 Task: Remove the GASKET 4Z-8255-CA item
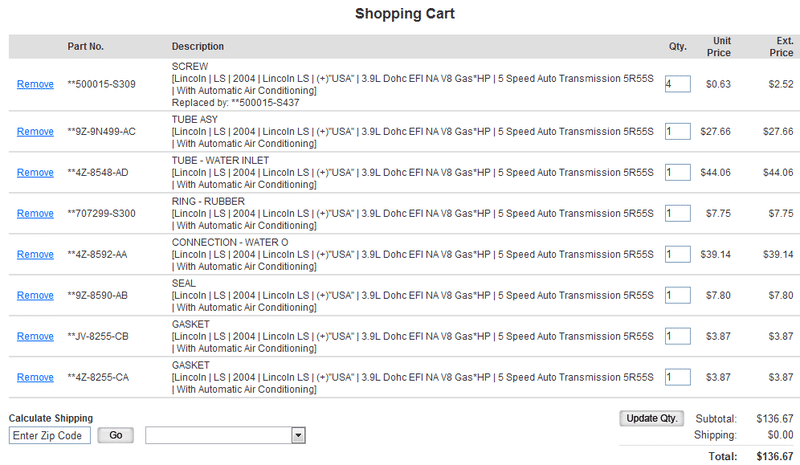click(x=35, y=377)
